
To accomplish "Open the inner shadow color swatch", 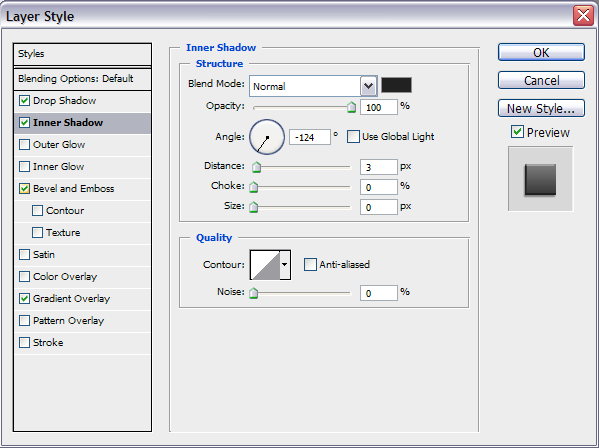I will click(397, 85).
